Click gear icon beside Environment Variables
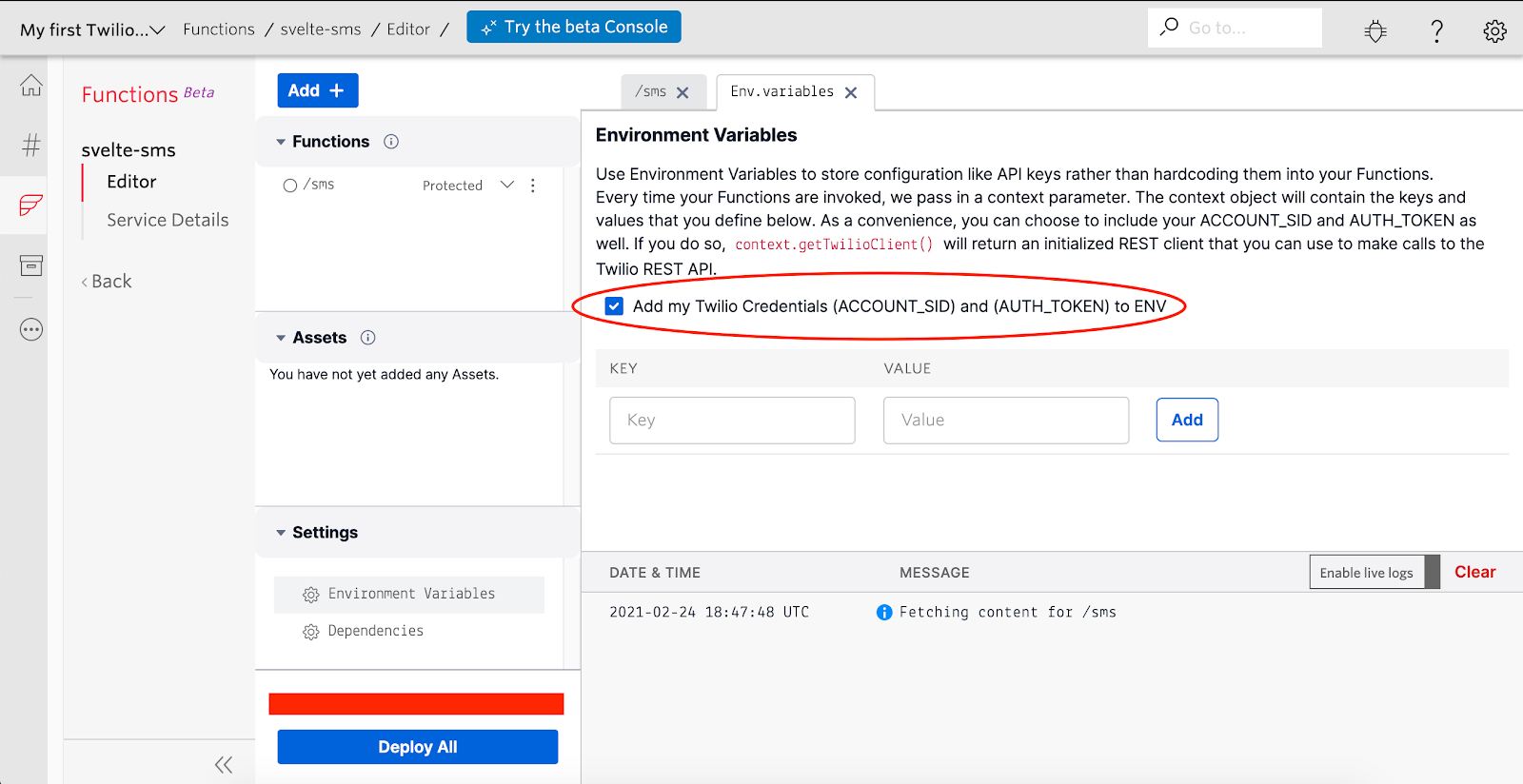The height and width of the screenshot is (784, 1523). coord(310,595)
